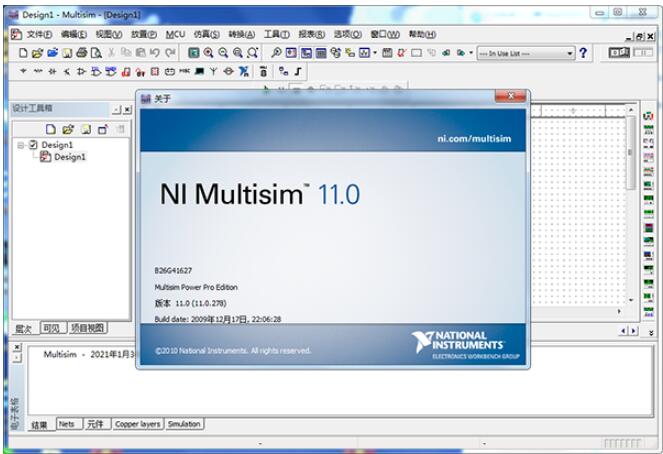Open the 编辑(E) Edit menu
Image resolution: width=663 pixels, height=454 pixels.
click(74, 35)
